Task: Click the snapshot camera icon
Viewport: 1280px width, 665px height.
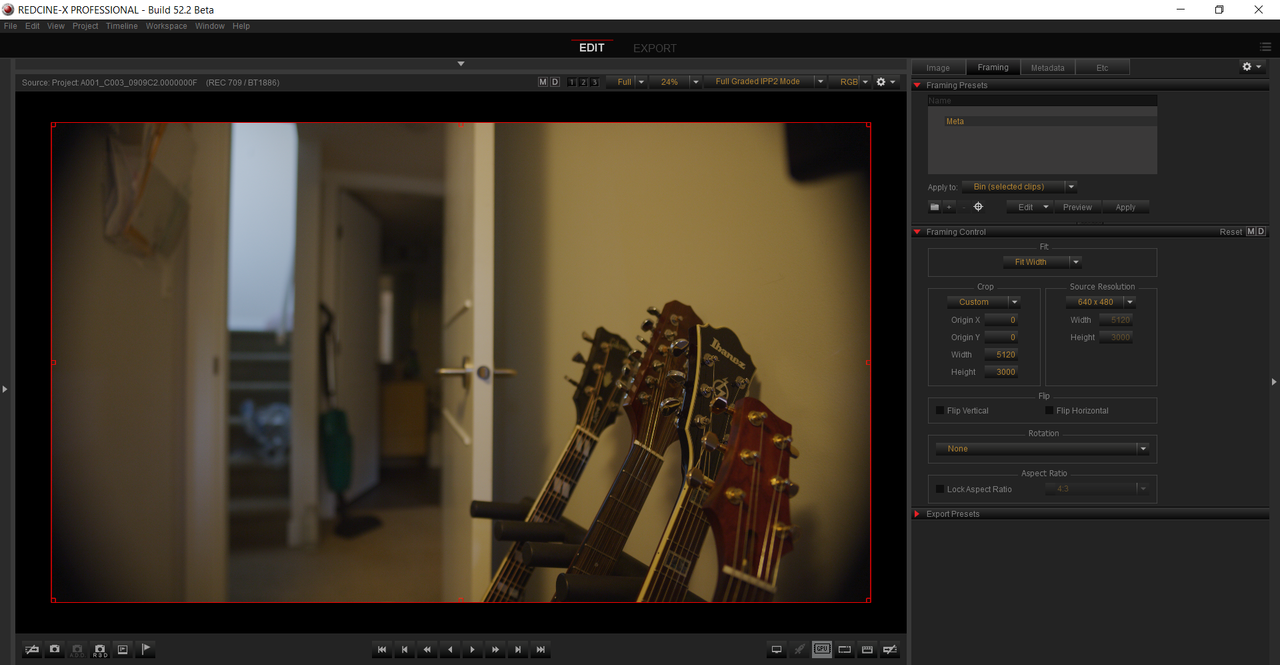Action: (55, 649)
